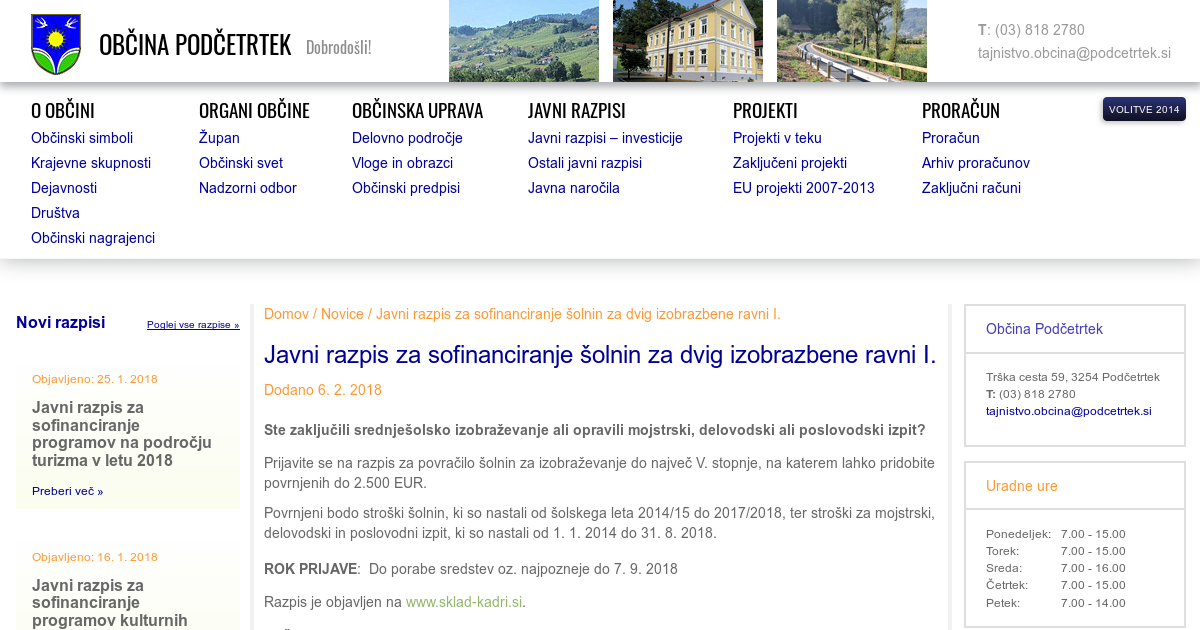
Task: Select Vloge in obrazci link
Action: pyautogui.click(x=402, y=163)
